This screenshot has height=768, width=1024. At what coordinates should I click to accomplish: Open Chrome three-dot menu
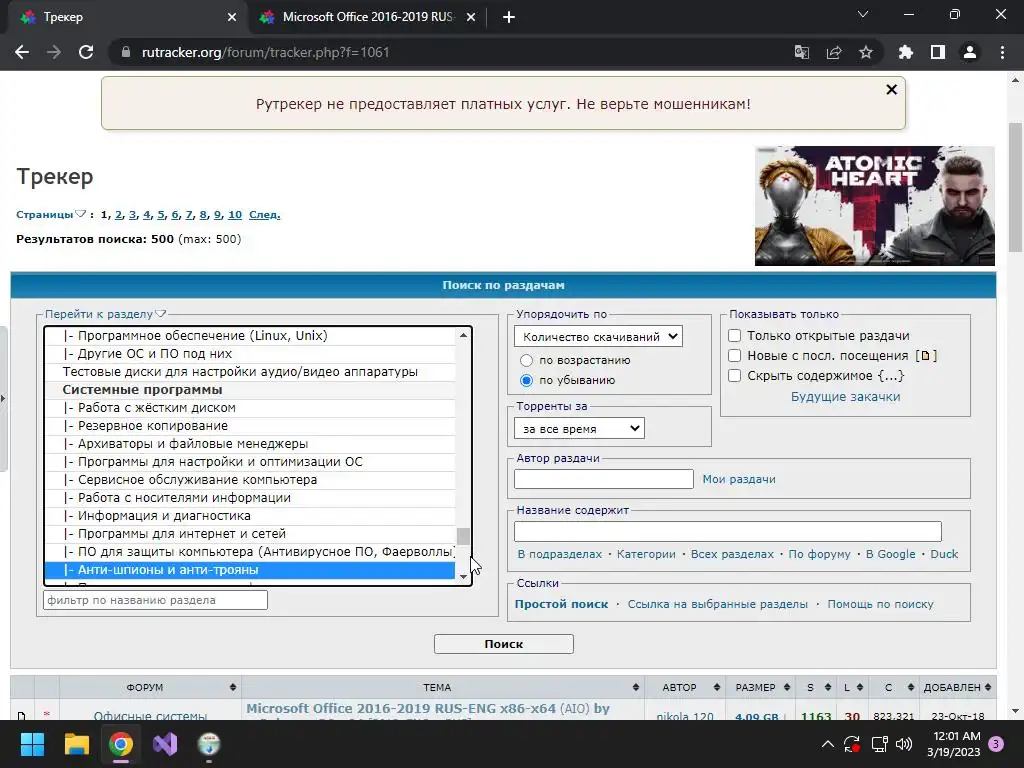[x=1002, y=52]
